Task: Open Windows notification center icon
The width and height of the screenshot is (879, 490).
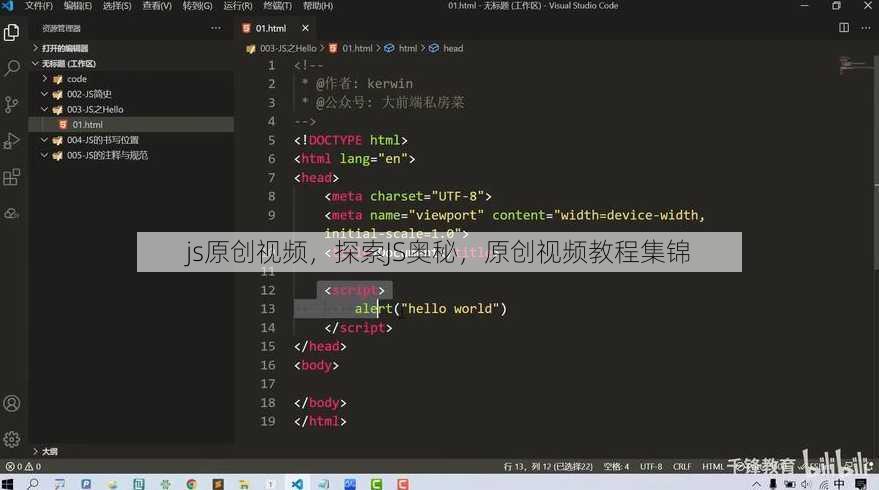Action: click(861, 484)
